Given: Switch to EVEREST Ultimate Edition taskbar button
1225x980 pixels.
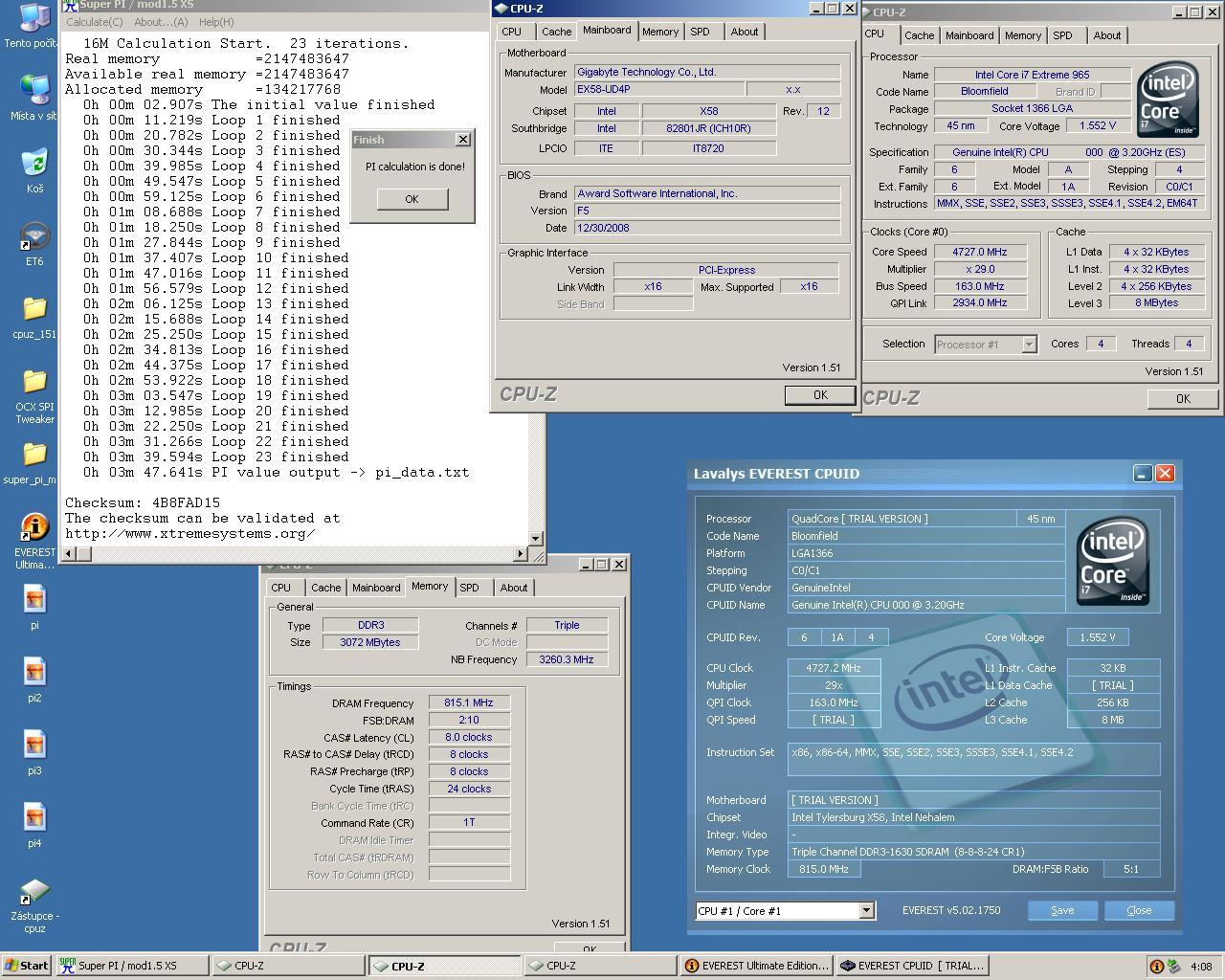Looking at the screenshot, I should 756,966.
